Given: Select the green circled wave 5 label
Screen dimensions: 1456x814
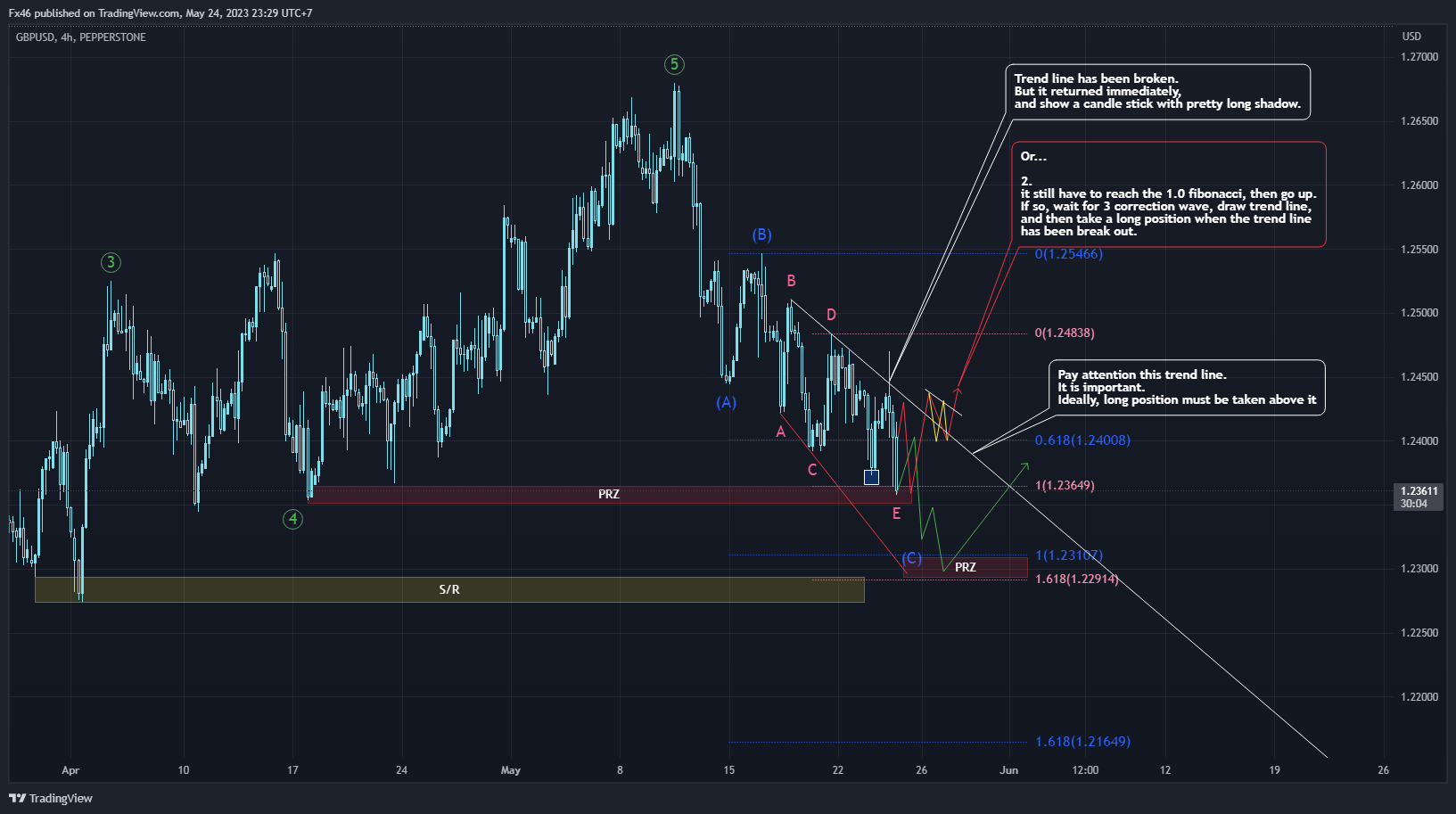Looking at the screenshot, I should coord(674,64).
